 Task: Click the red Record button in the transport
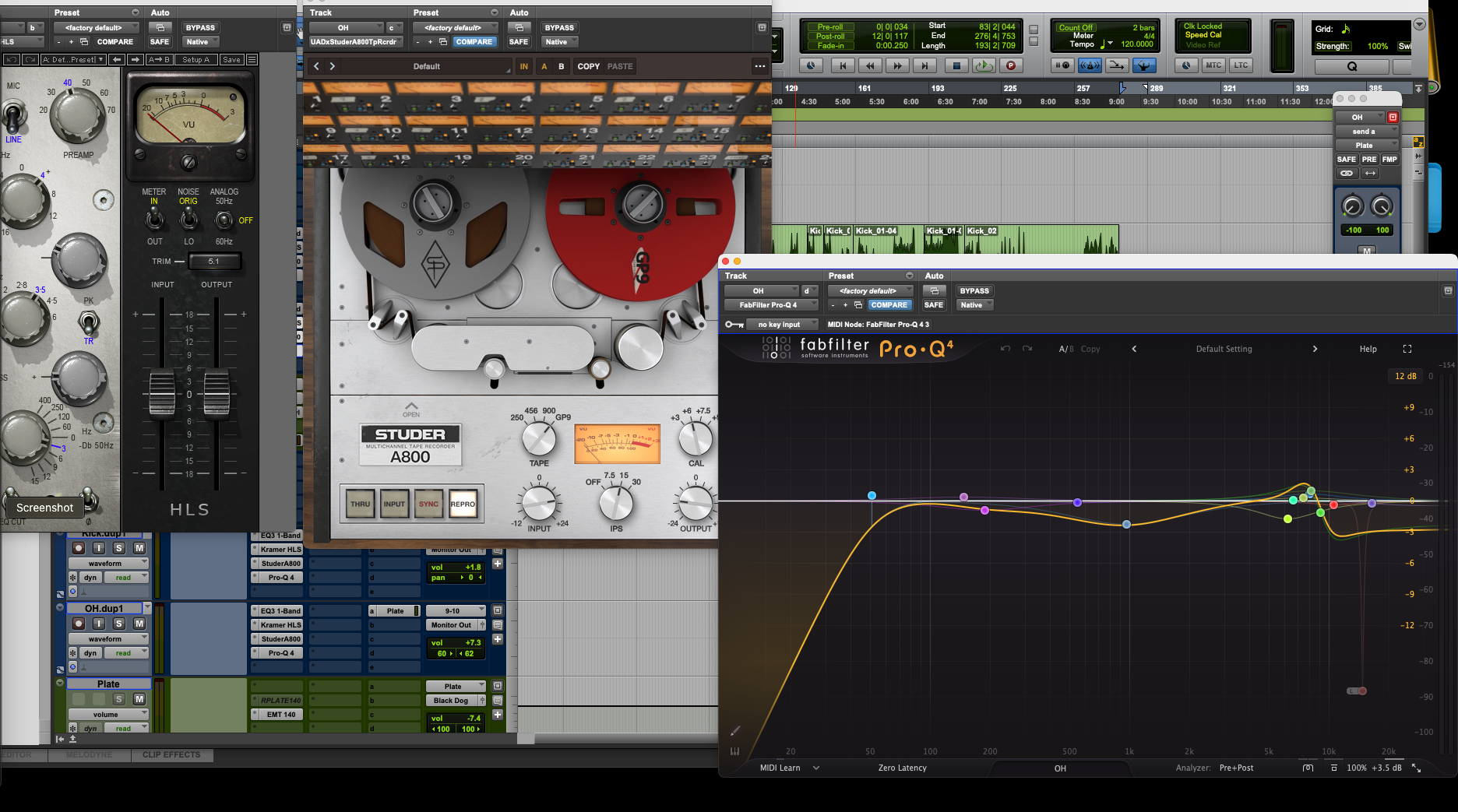point(1011,66)
